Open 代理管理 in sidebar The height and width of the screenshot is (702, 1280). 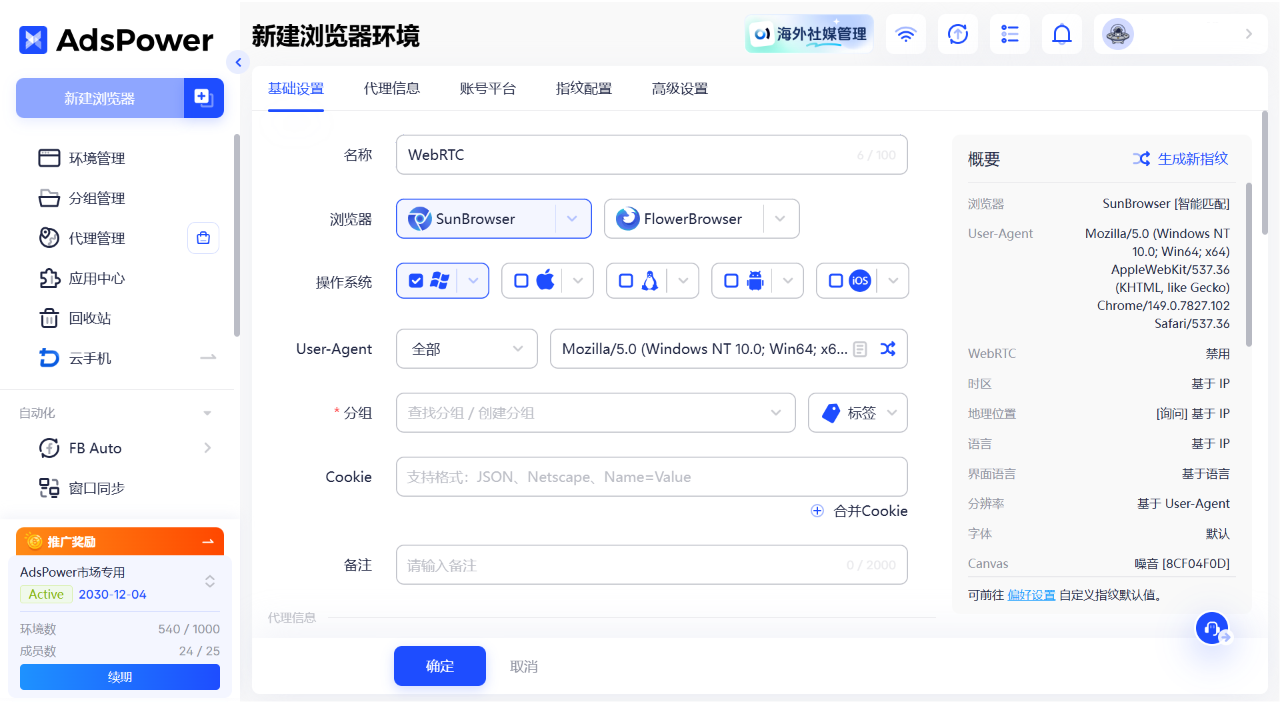pyautogui.click(x=97, y=238)
